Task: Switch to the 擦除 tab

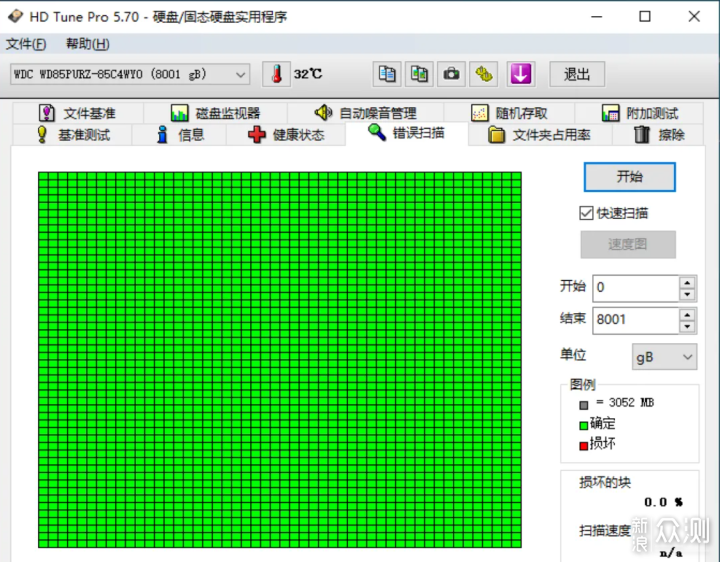Action: point(658,135)
